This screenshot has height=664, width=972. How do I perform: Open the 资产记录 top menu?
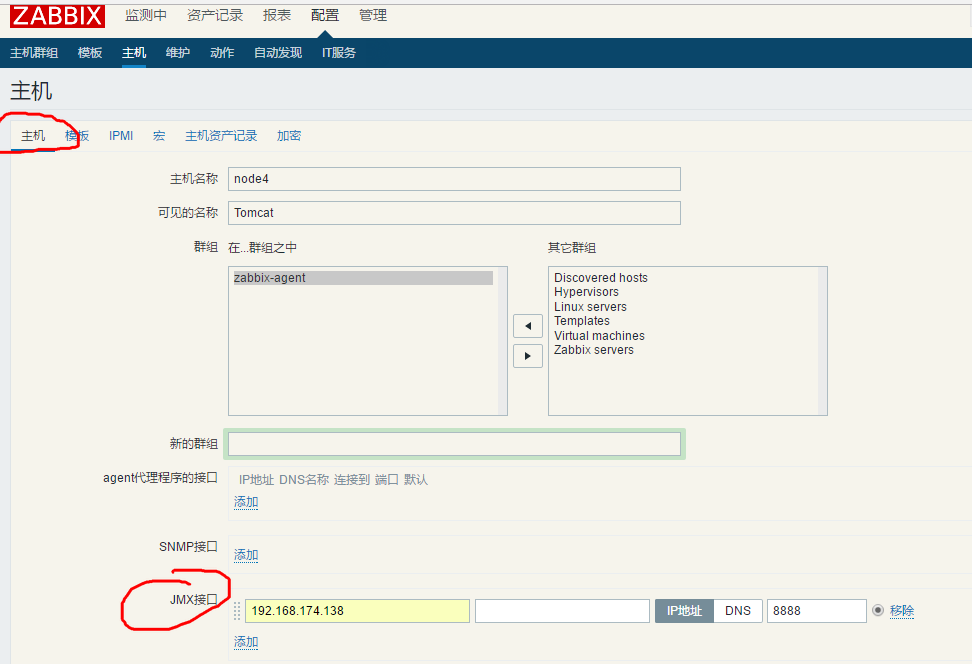point(215,15)
